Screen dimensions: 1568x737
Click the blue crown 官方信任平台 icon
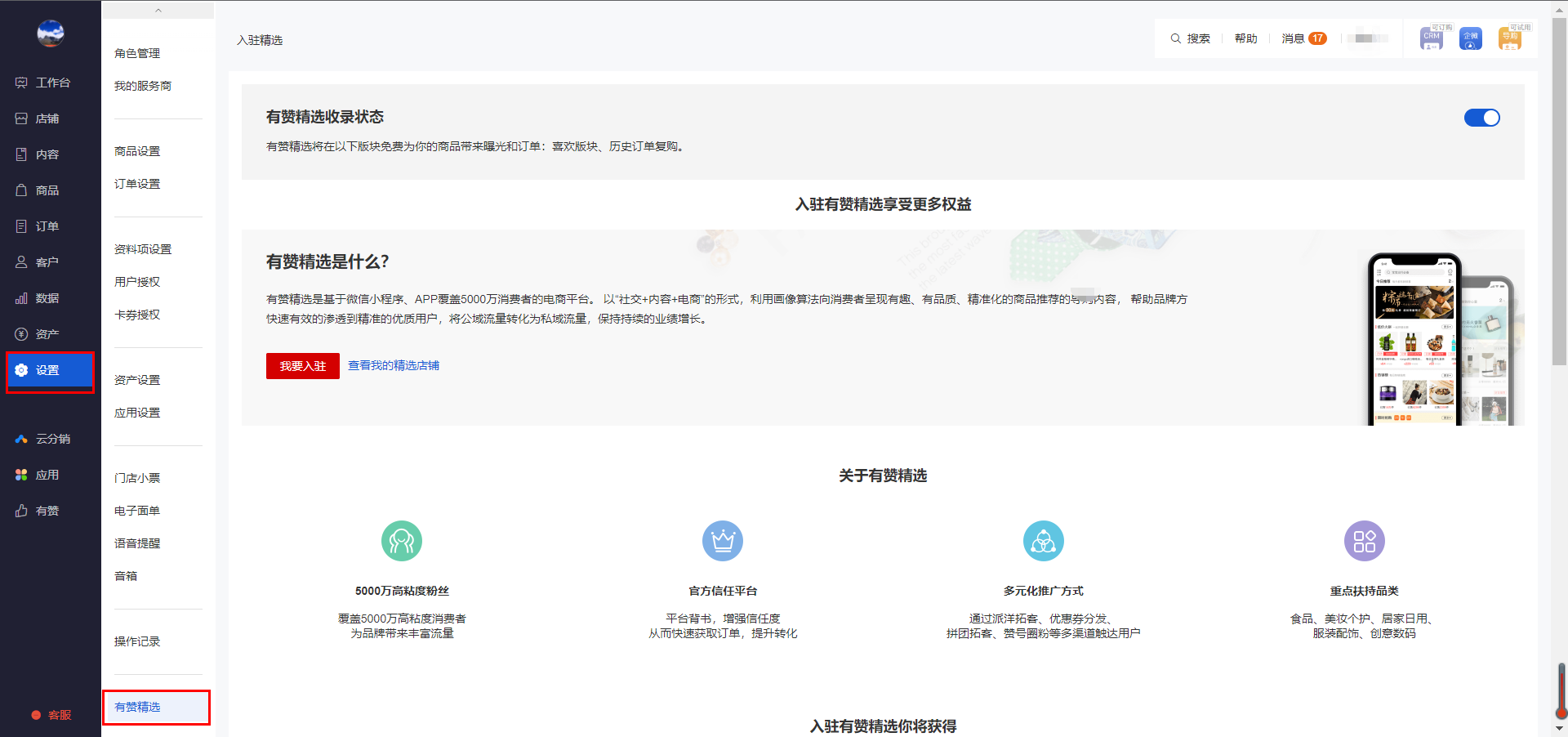click(x=723, y=541)
